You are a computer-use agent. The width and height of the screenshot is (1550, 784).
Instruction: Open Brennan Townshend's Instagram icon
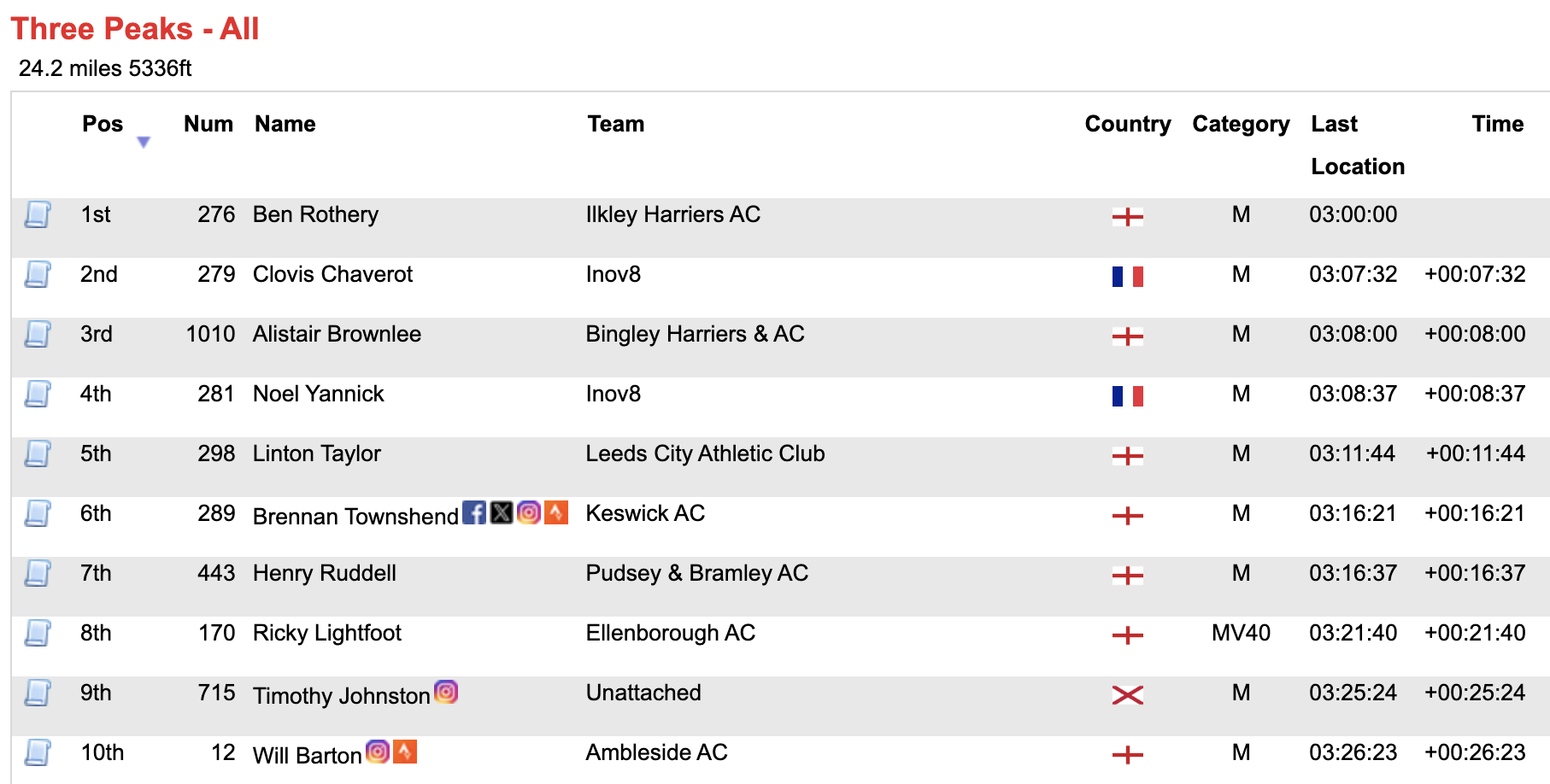click(529, 512)
